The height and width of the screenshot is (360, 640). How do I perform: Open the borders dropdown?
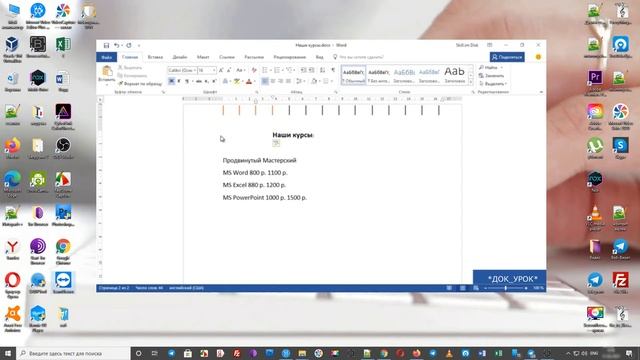(327, 81)
